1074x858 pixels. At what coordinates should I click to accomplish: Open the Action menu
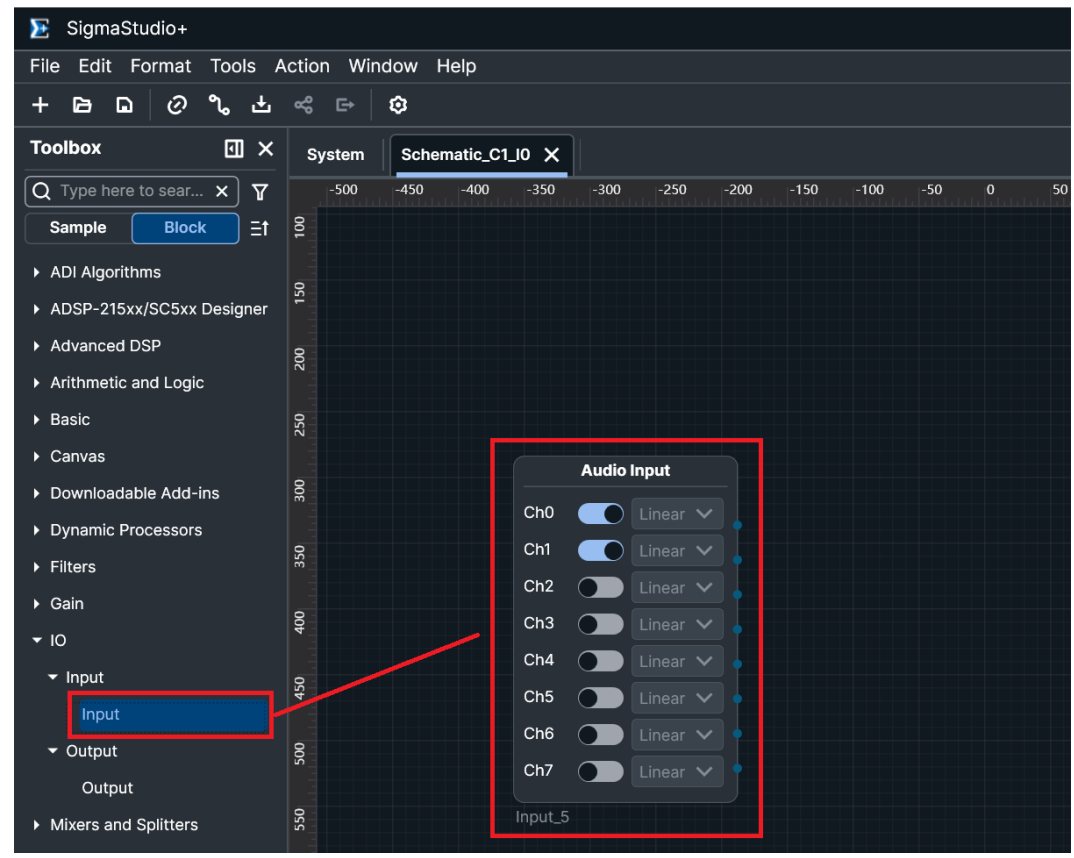coord(302,66)
